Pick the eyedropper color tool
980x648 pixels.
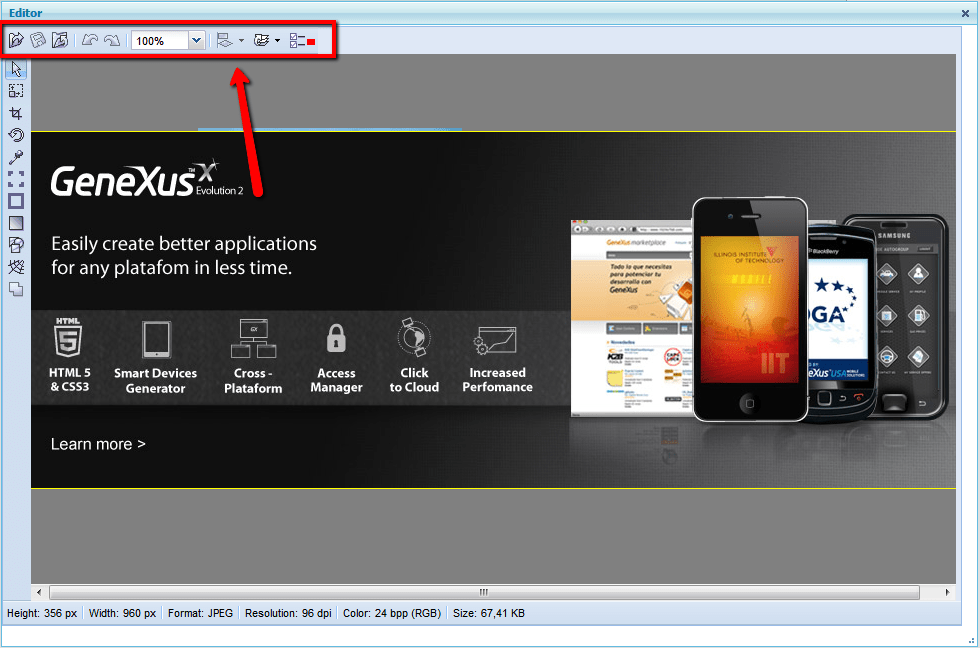[x=16, y=157]
